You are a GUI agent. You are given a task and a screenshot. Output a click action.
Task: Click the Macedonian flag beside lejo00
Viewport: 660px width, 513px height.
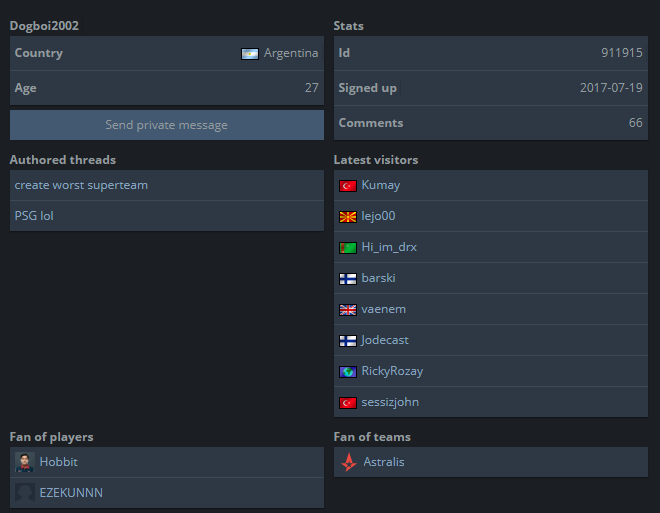point(348,217)
